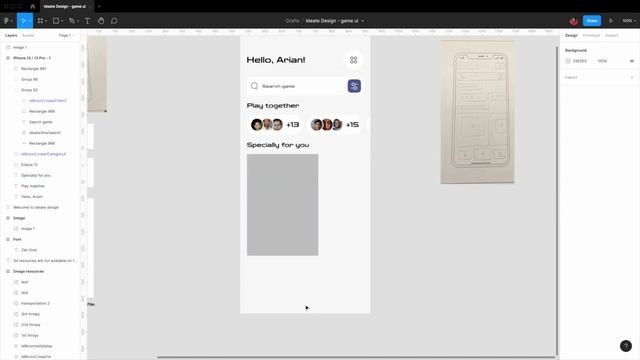The image size is (640, 360).
Task: Open the Frame tool options dropdown arrow
Action: 46,21
